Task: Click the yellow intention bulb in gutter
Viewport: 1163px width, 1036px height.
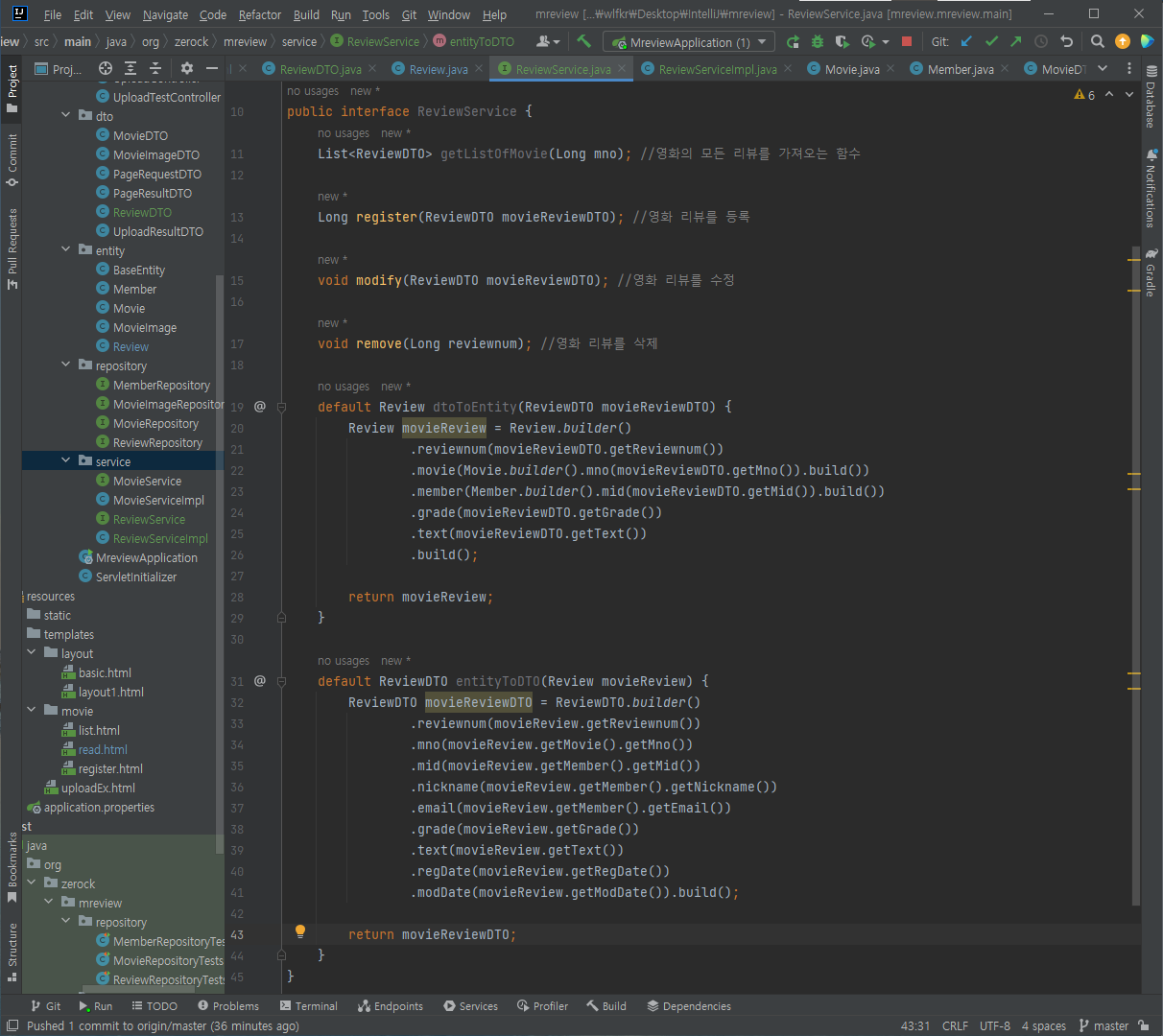Action: coord(299,931)
